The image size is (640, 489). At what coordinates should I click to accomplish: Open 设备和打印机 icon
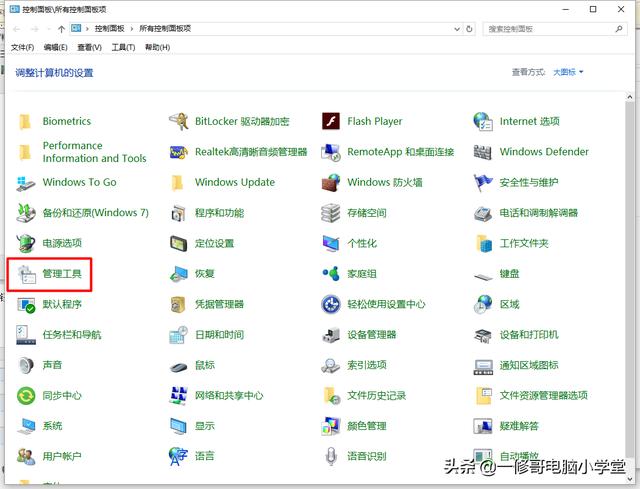[483, 335]
